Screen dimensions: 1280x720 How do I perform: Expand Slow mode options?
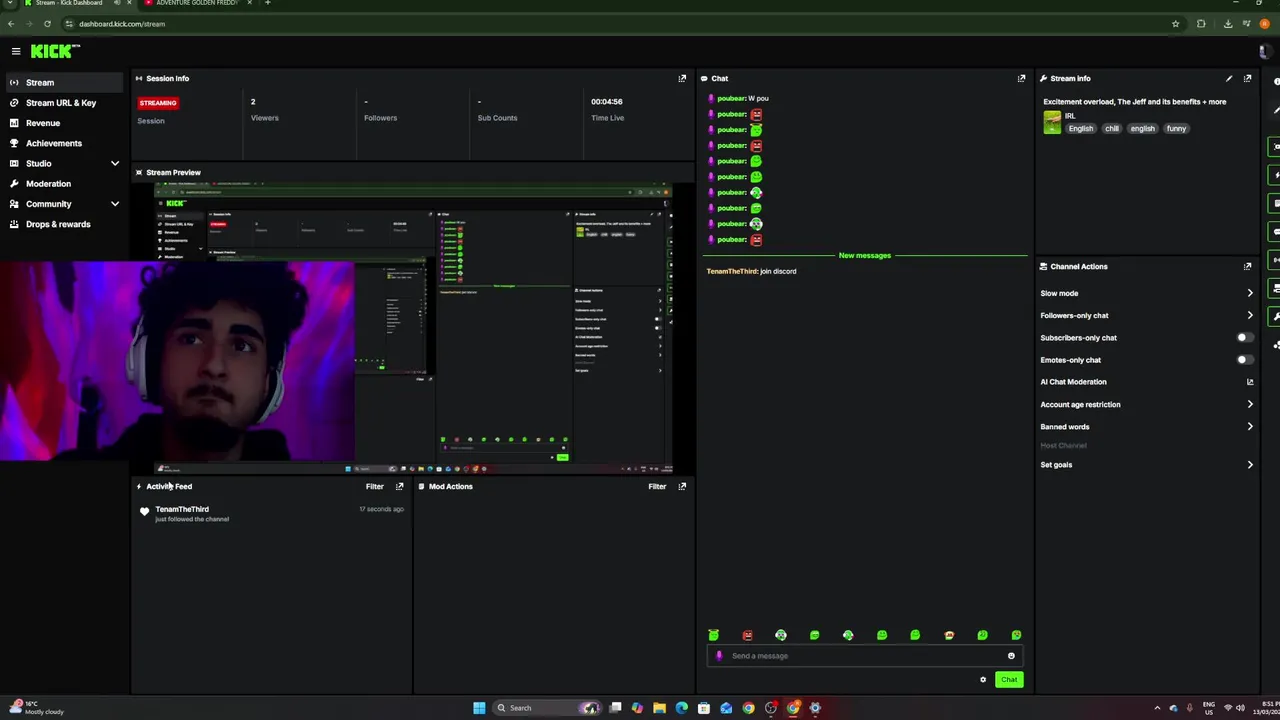pos(1249,293)
